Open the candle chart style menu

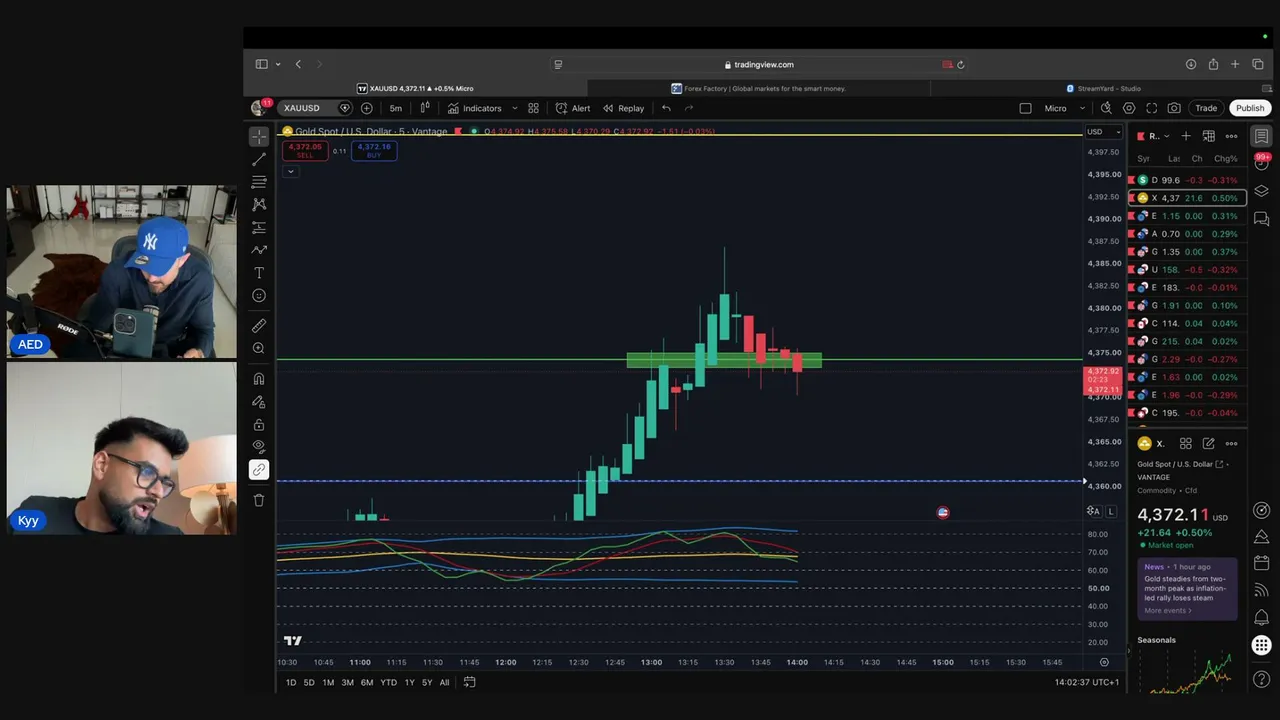click(425, 108)
